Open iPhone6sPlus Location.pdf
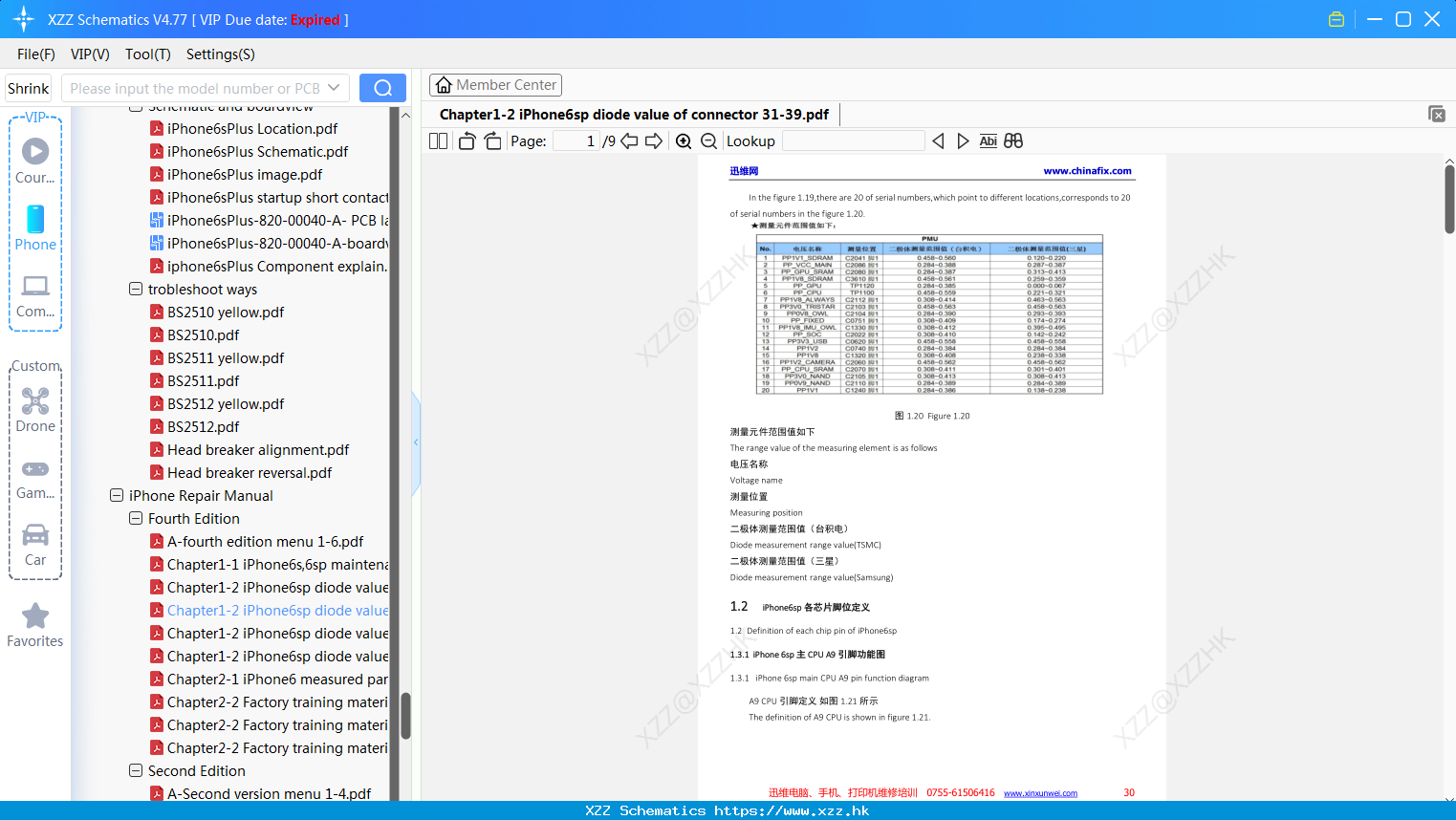The width and height of the screenshot is (1456, 820). (252, 128)
